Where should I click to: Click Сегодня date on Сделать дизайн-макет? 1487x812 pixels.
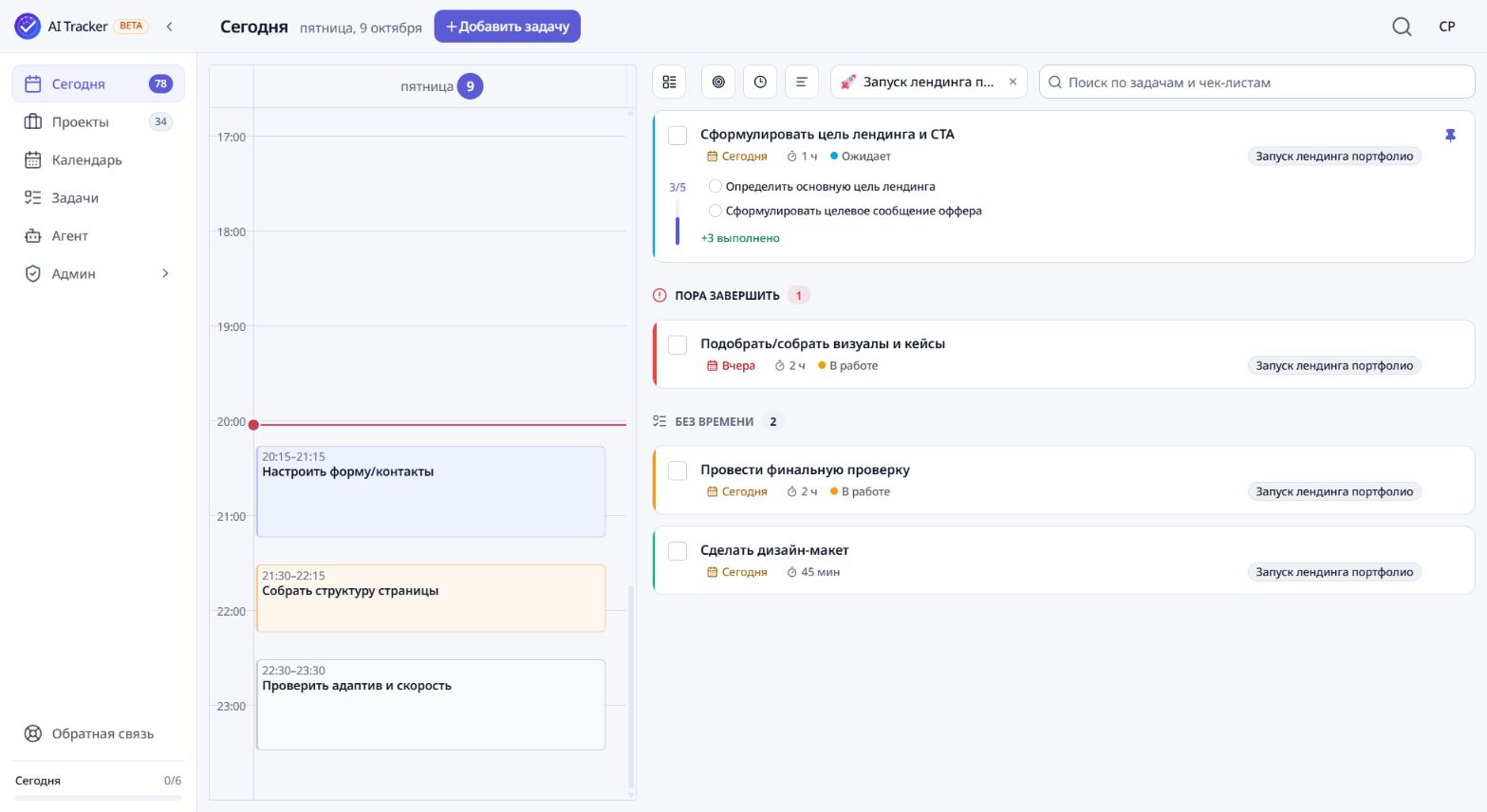point(737,572)
